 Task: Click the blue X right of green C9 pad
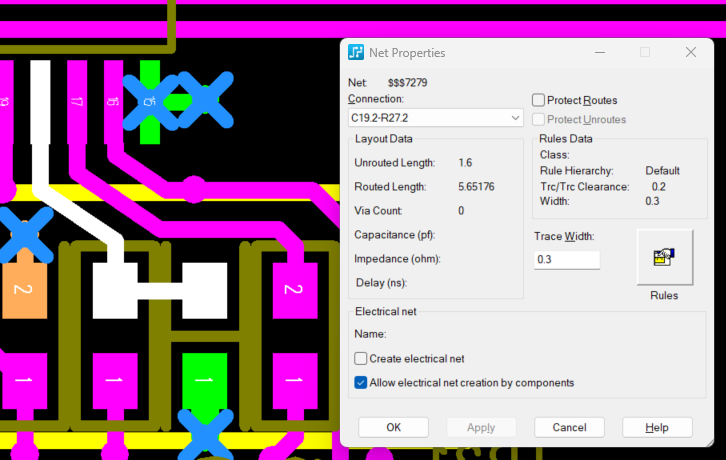click(205, 101)
